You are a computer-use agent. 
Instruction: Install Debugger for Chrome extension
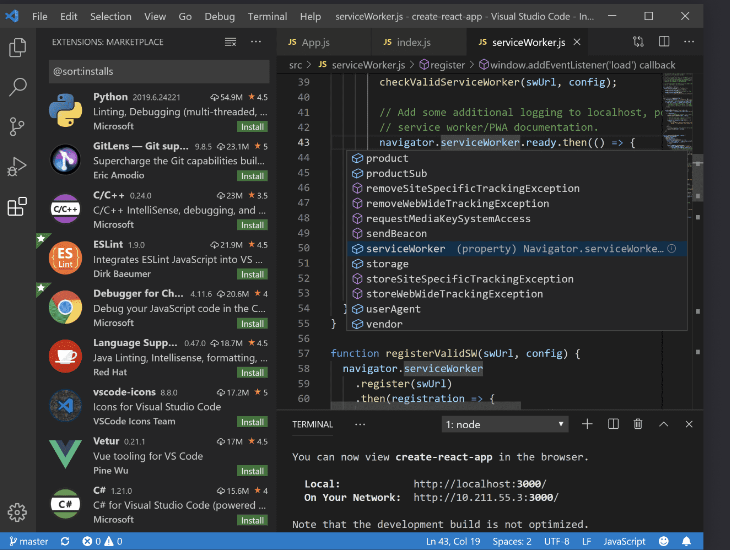pyautogui.click(x=252, y=324)
